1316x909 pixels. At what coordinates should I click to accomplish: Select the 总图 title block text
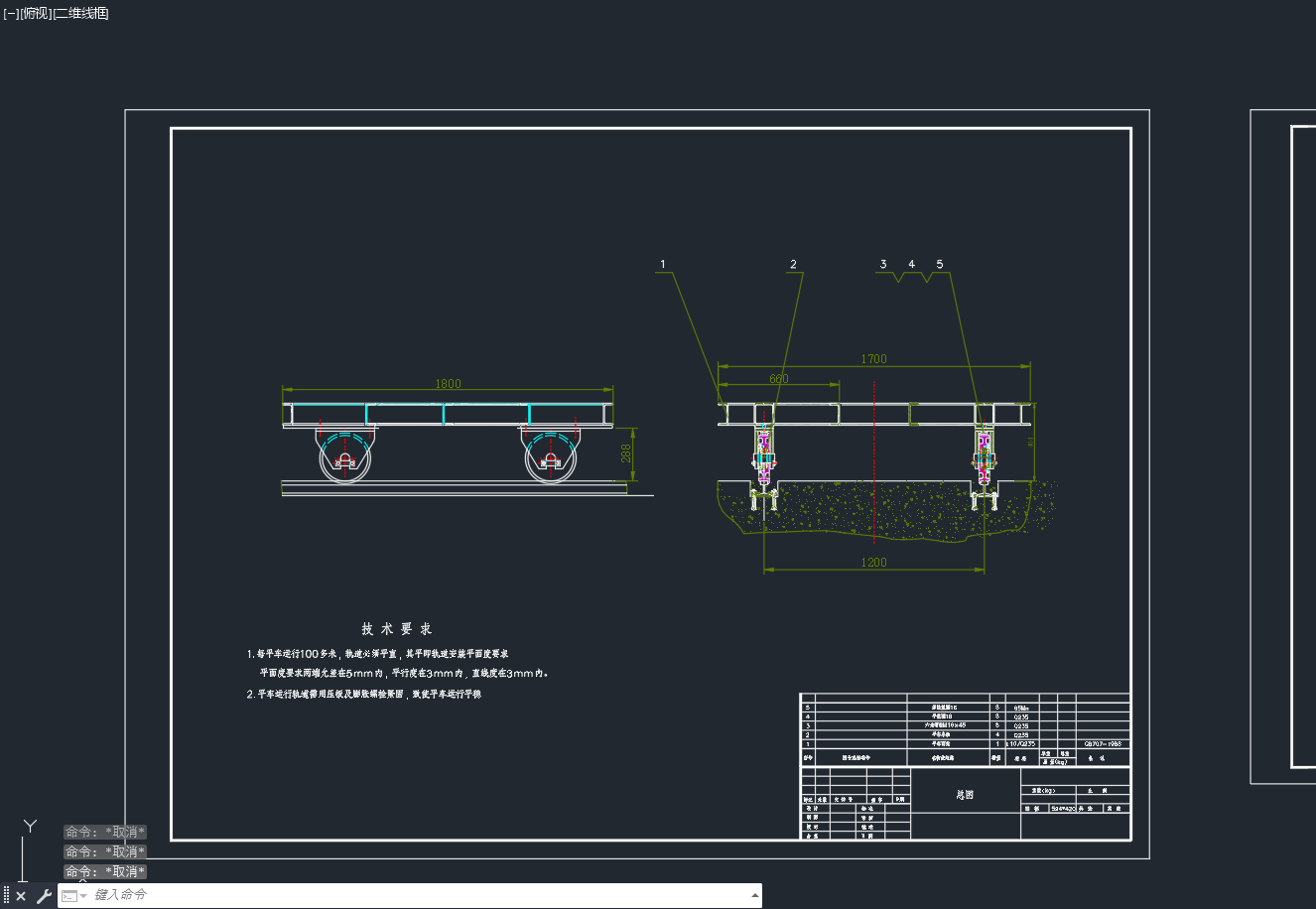[965, 795]
